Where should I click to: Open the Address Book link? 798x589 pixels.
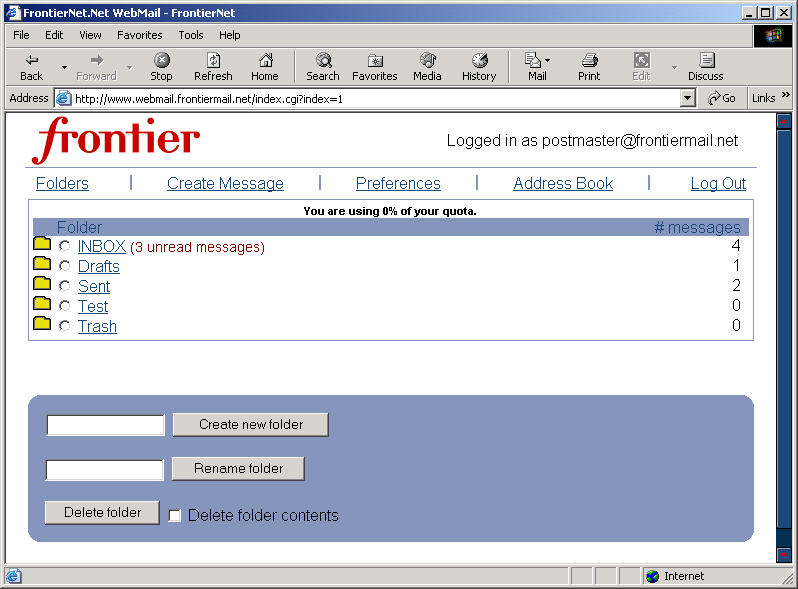tap(563, 183)
